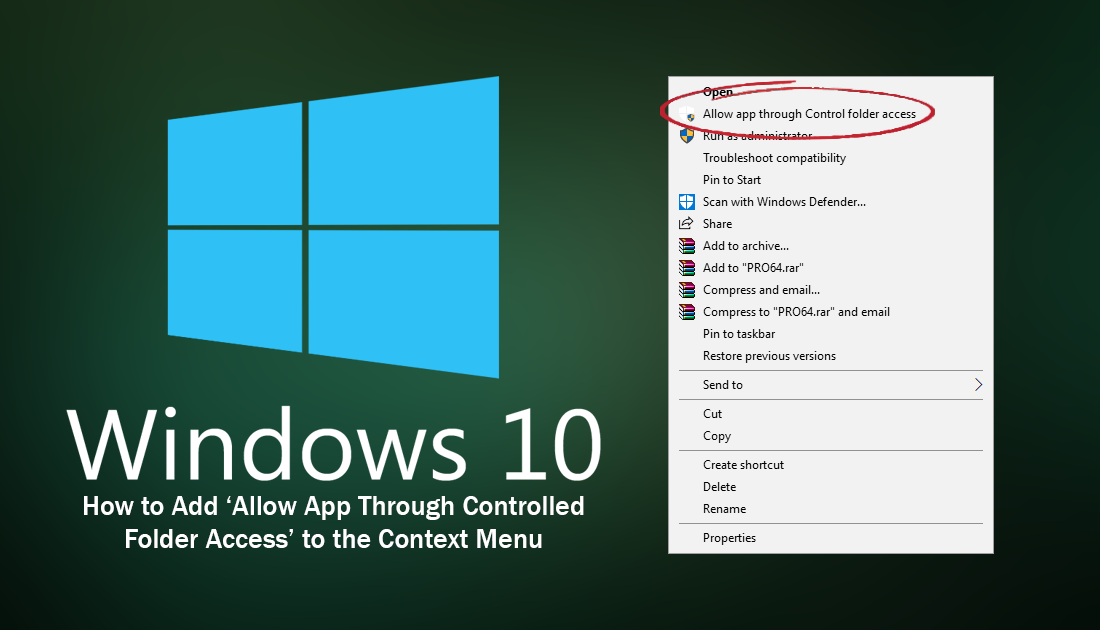Select Compress and email...
The image size is (1100, 630).
pyautogui.click(x=831, y=290)
